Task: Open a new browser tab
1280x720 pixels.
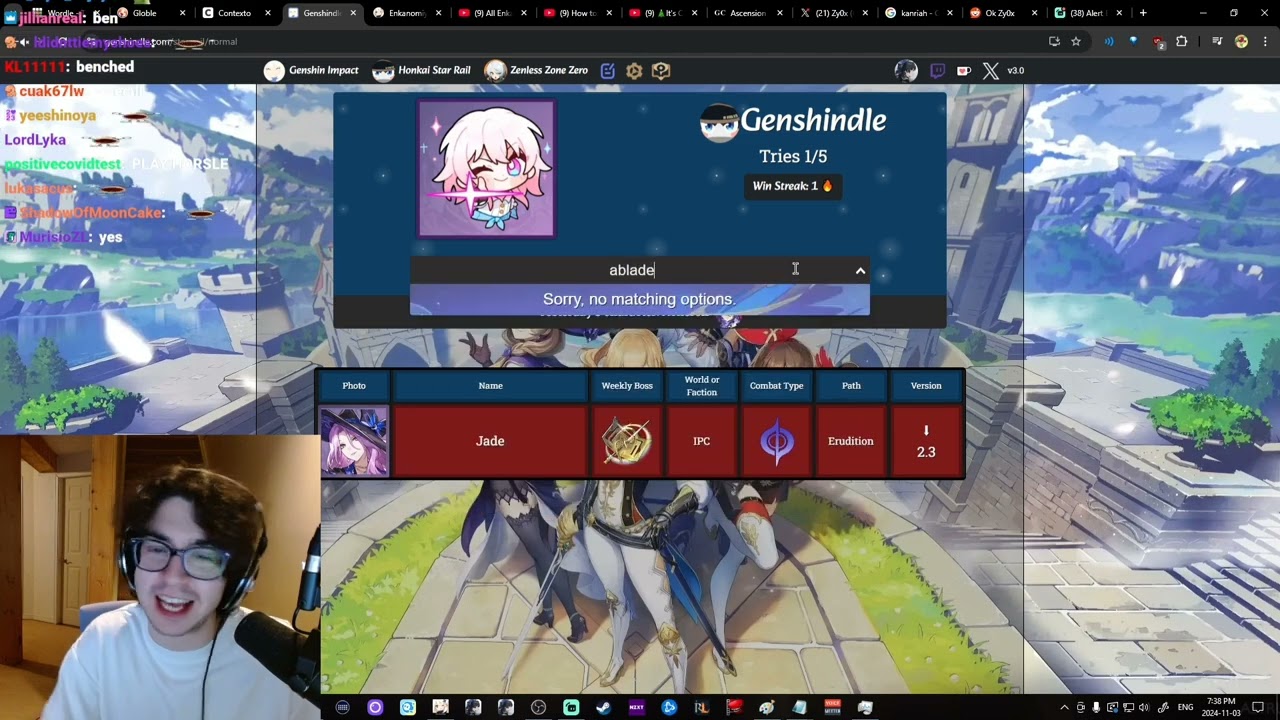Action: pos(1143,13)
